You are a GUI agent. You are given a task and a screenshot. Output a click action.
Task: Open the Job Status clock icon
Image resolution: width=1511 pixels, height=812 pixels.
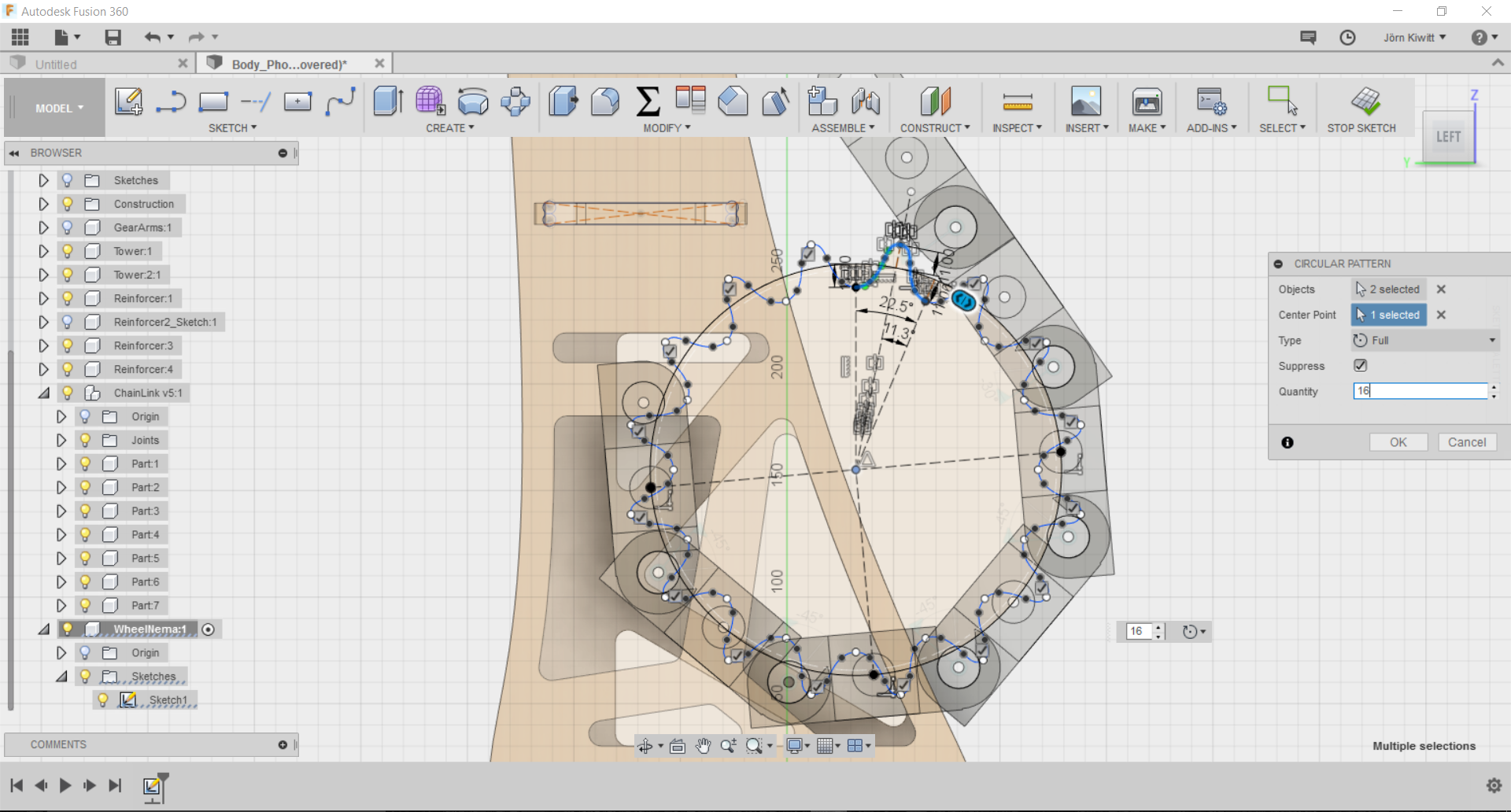click(x=1347, y=38)
